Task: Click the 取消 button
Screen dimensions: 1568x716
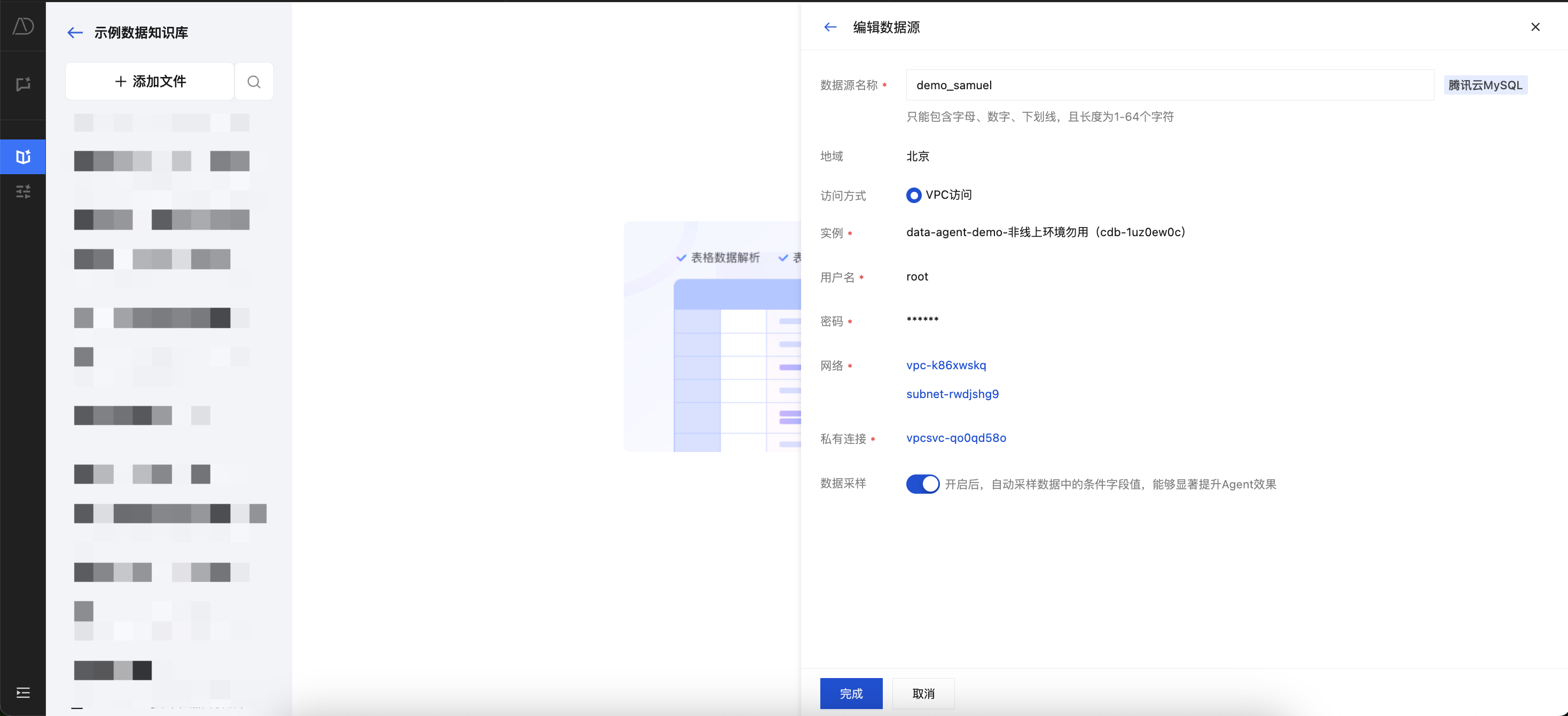Action: (x=923, y=694)
